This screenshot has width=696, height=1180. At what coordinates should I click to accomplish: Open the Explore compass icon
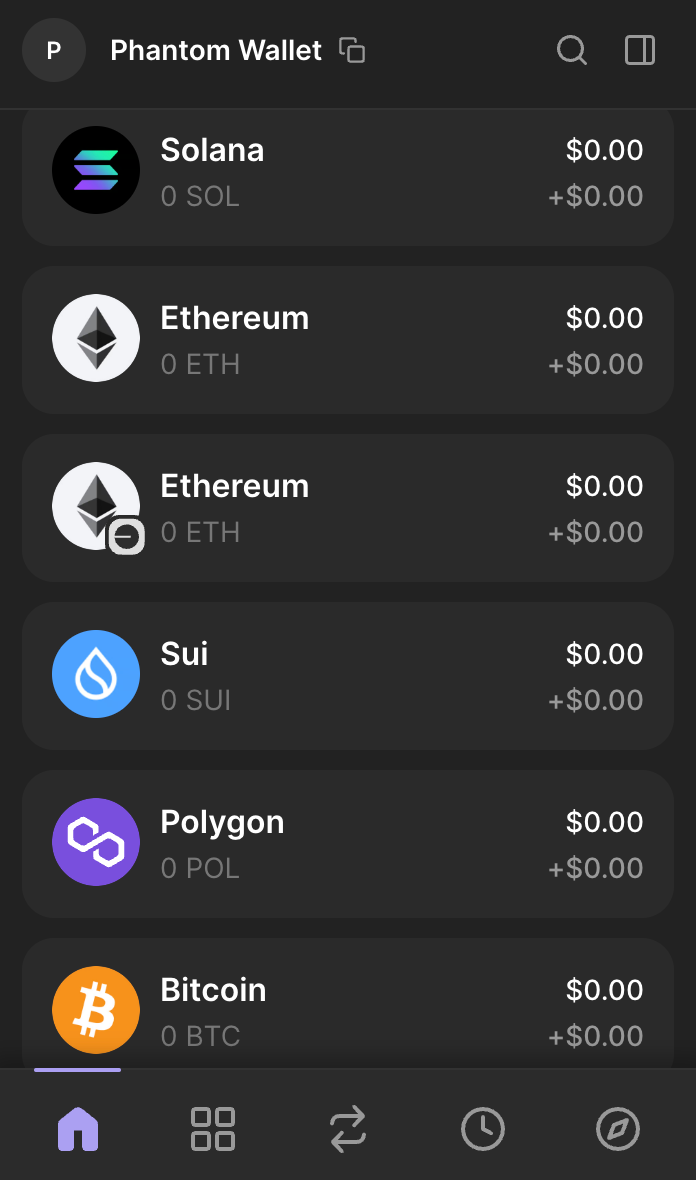617,1128
